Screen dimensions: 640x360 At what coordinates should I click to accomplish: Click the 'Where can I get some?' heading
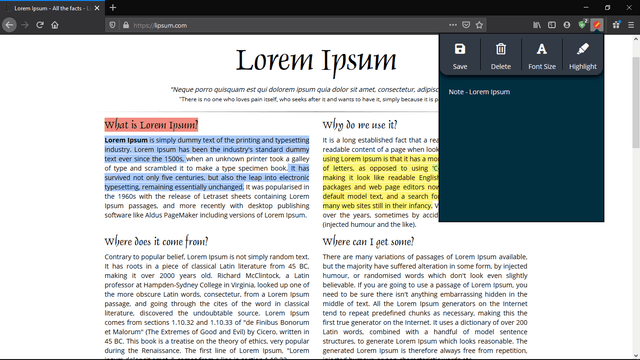tap(368, 242)
